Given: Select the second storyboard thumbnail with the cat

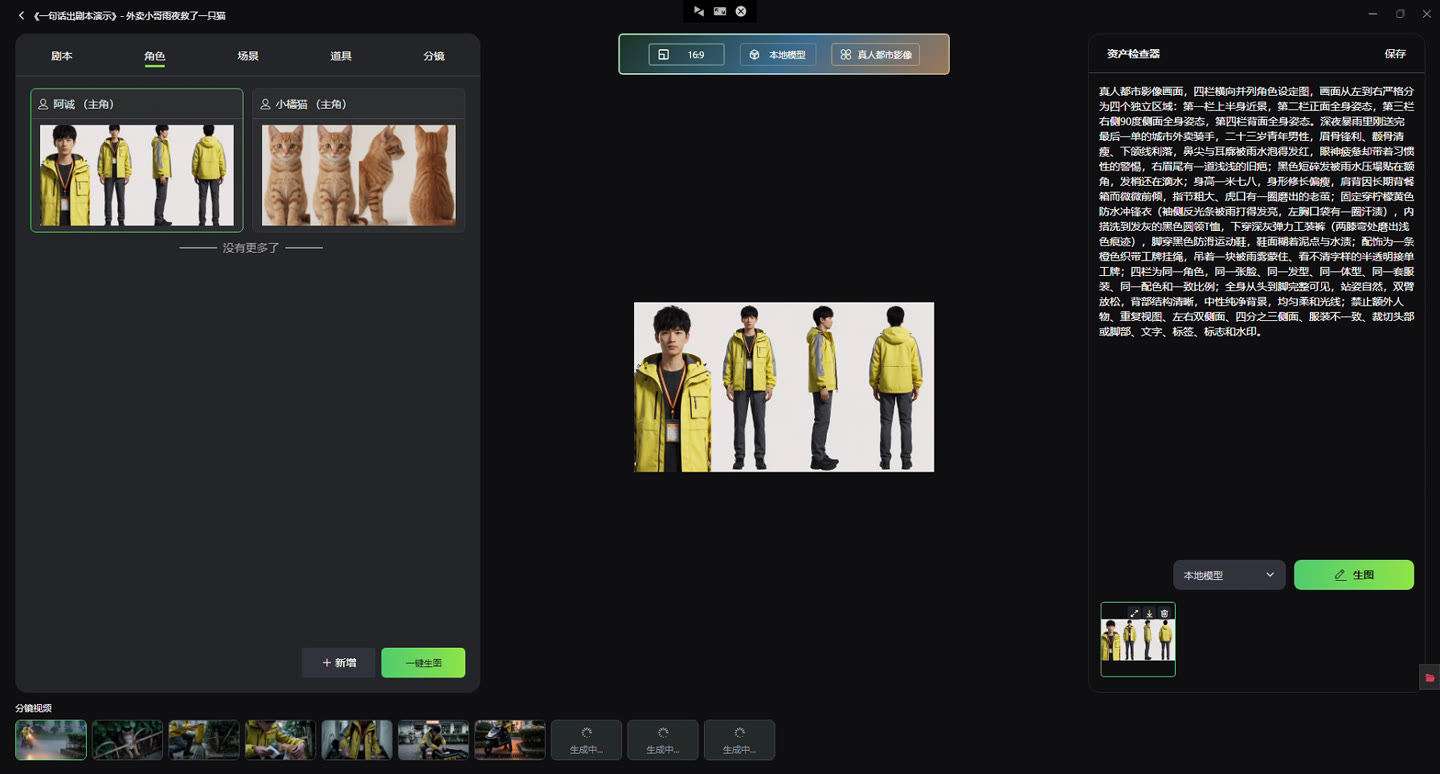Looking at the screenshot, I should [x=127, y=740].
